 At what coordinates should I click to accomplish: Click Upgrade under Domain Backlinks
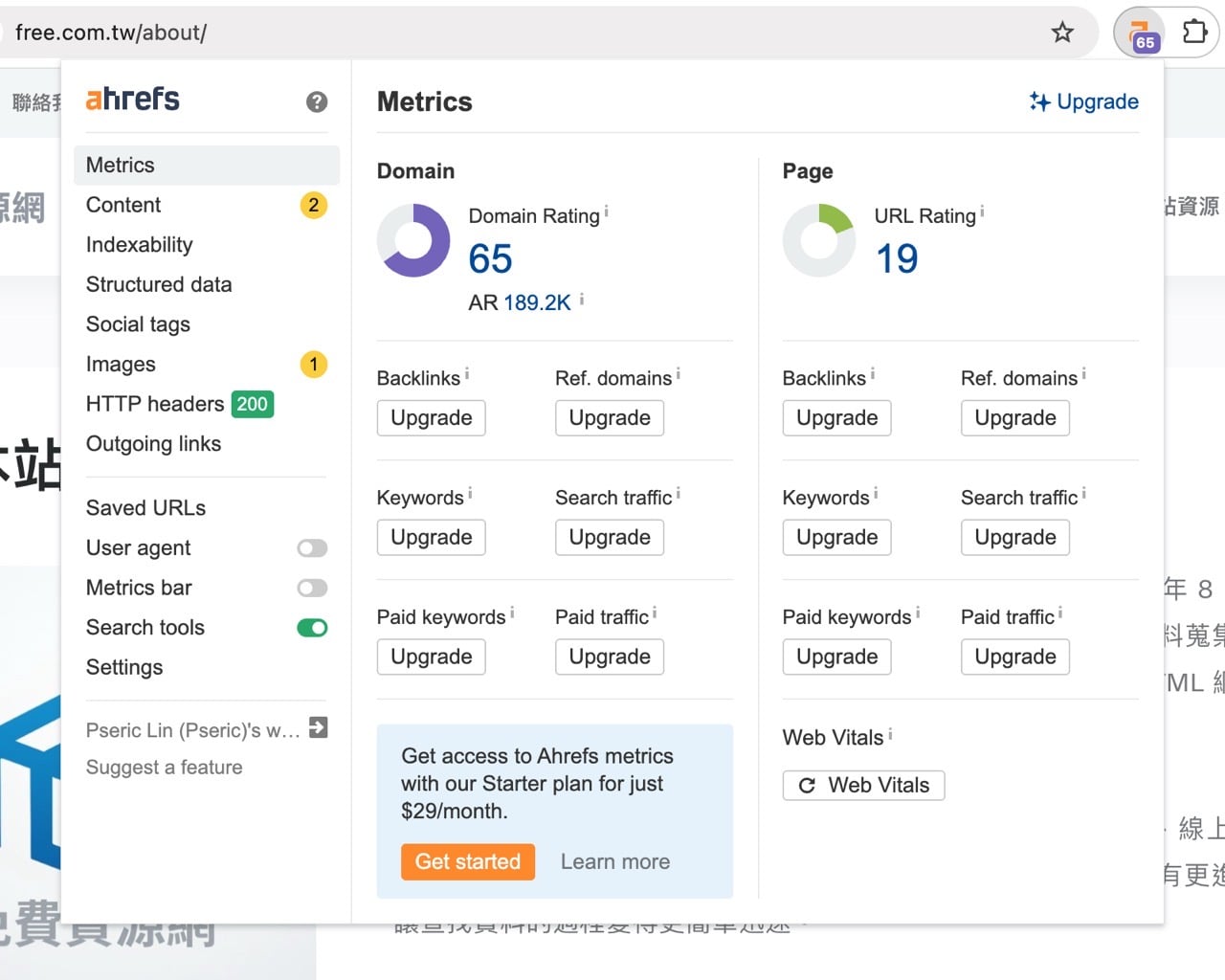[x=432, y=418]
